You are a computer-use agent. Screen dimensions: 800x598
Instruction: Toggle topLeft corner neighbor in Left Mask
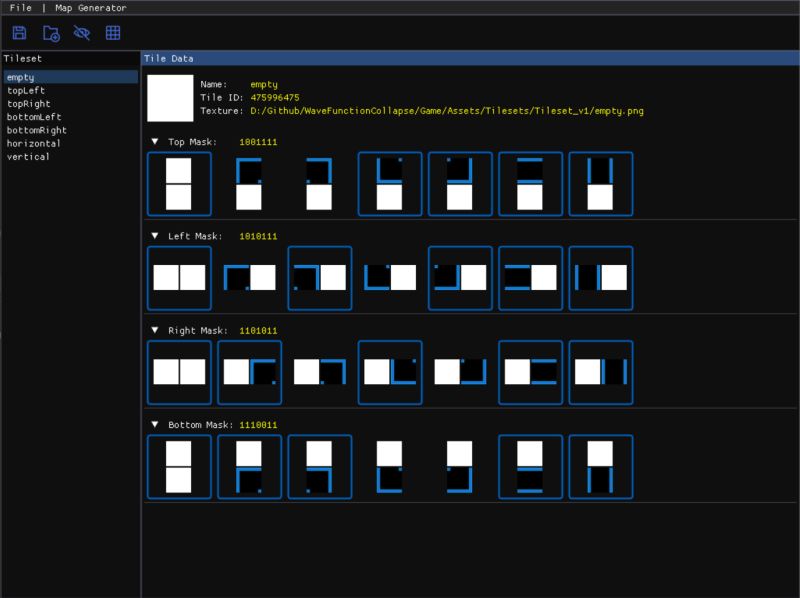tap(249, 278)
